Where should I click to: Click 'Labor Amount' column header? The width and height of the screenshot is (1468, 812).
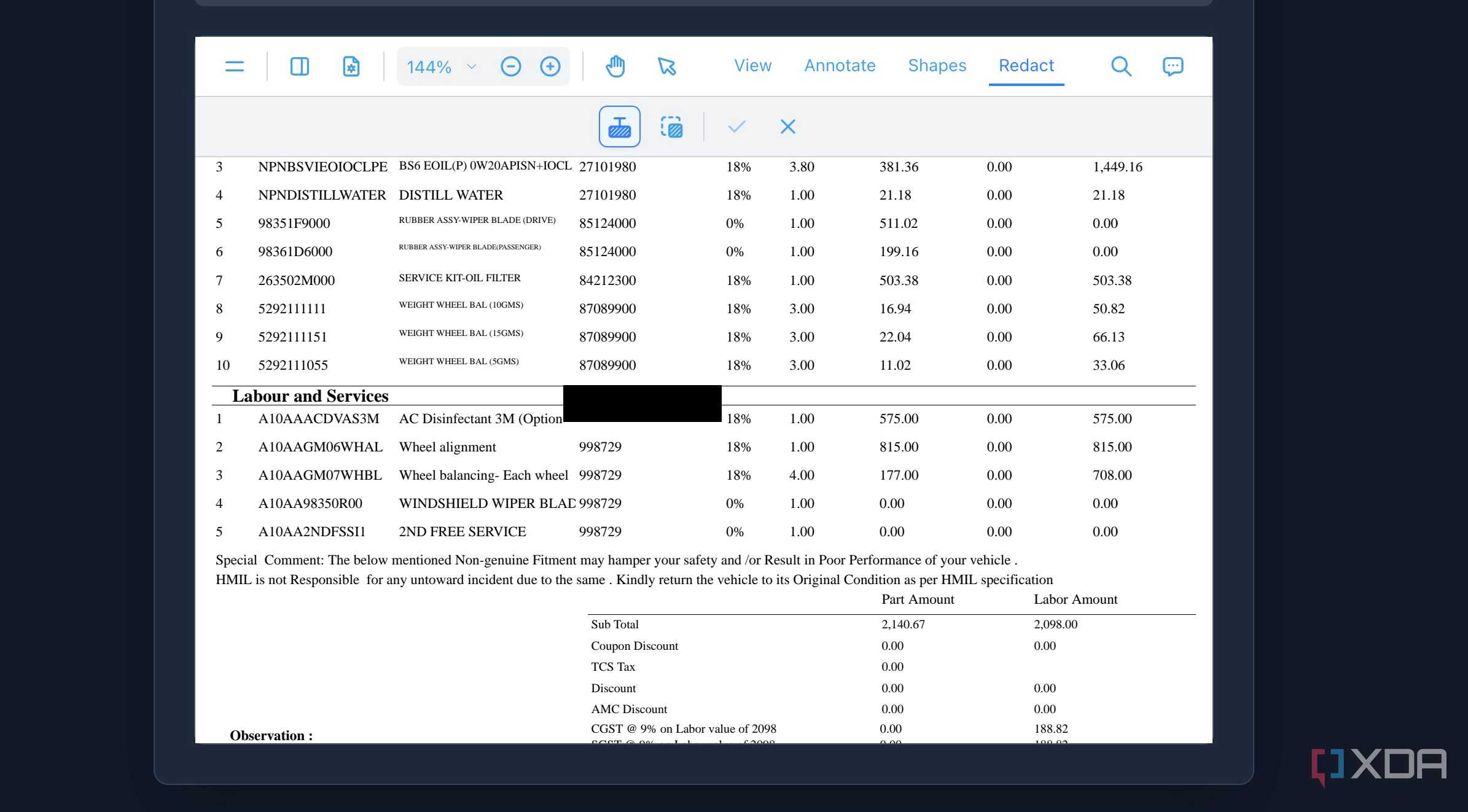point(1076,599)
